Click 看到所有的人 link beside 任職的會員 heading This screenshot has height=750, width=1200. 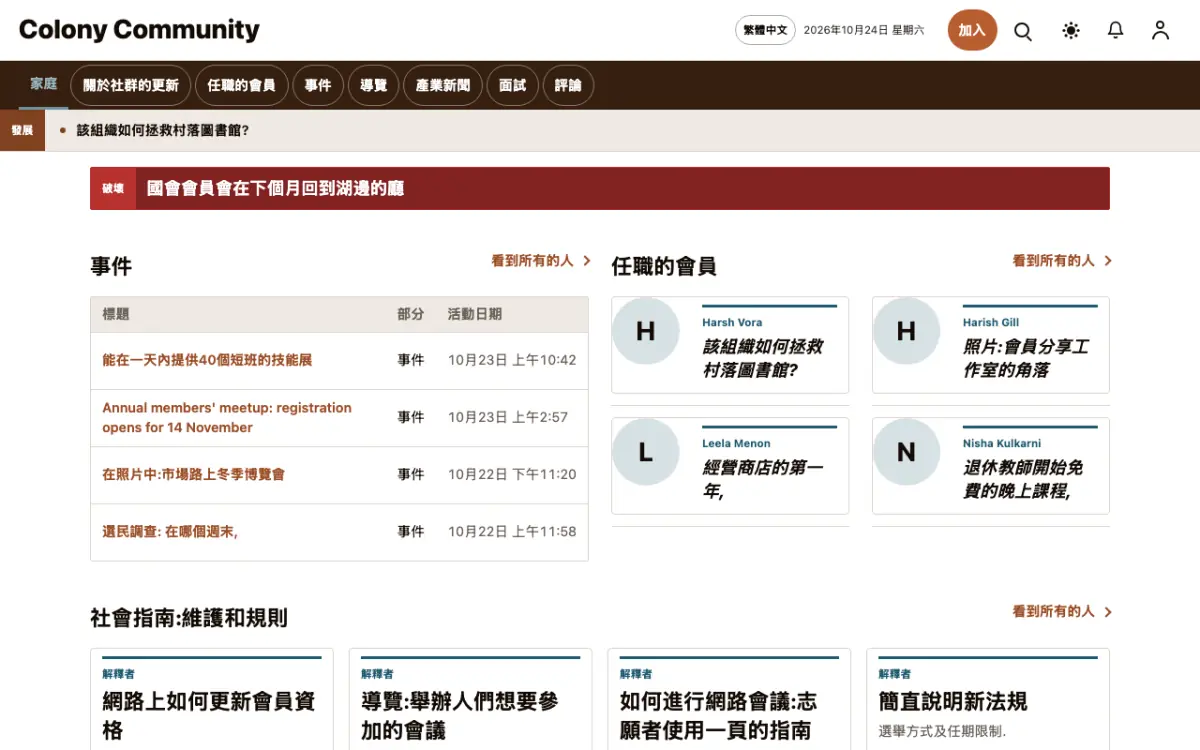tap(1062, 260)
